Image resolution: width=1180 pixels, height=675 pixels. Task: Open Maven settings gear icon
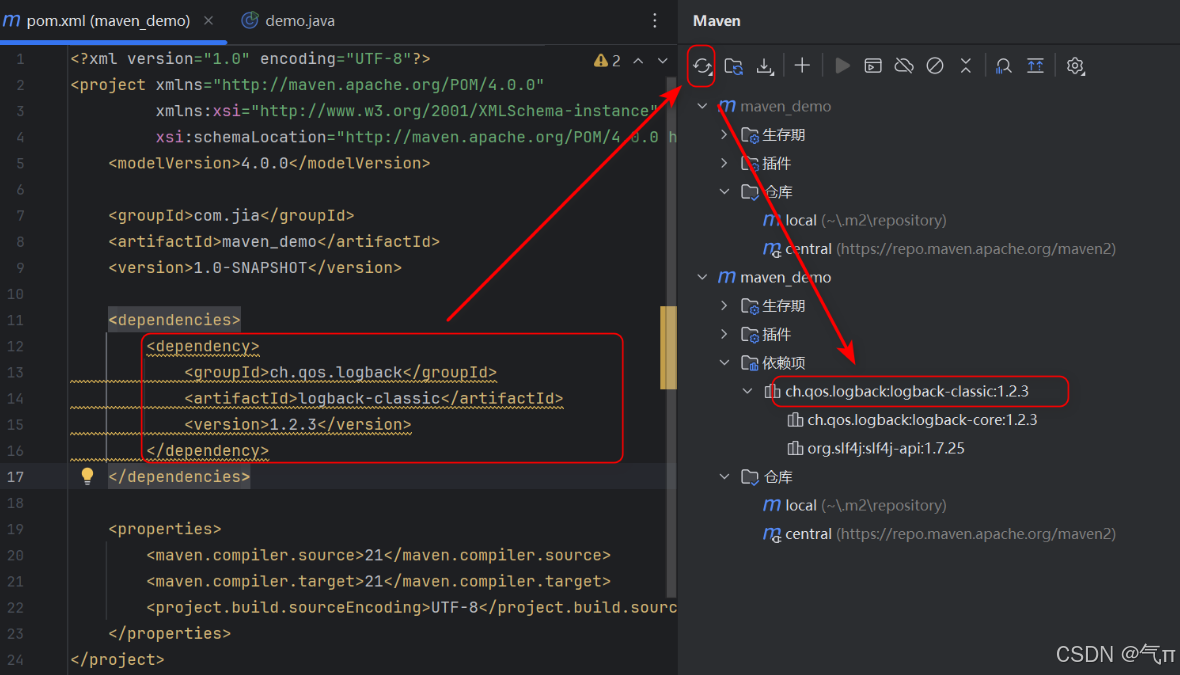tap(1075, 66)
